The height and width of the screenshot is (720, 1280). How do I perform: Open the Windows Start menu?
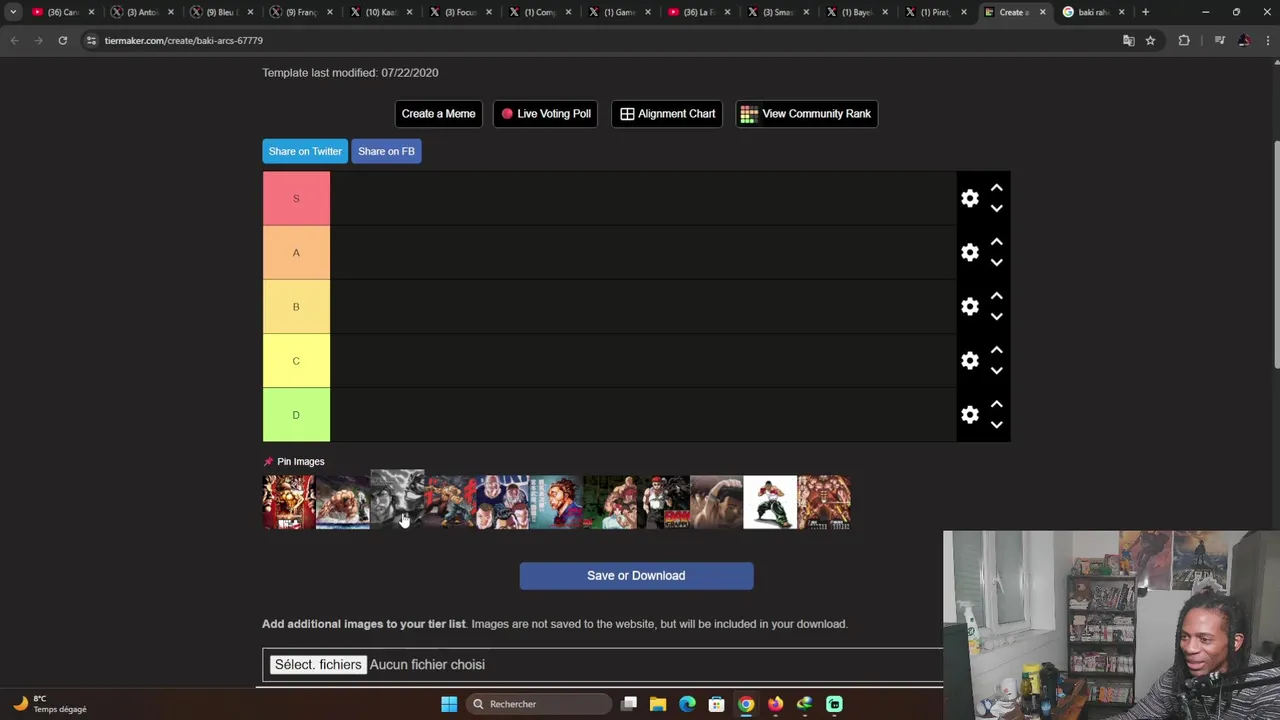point(449,704)
